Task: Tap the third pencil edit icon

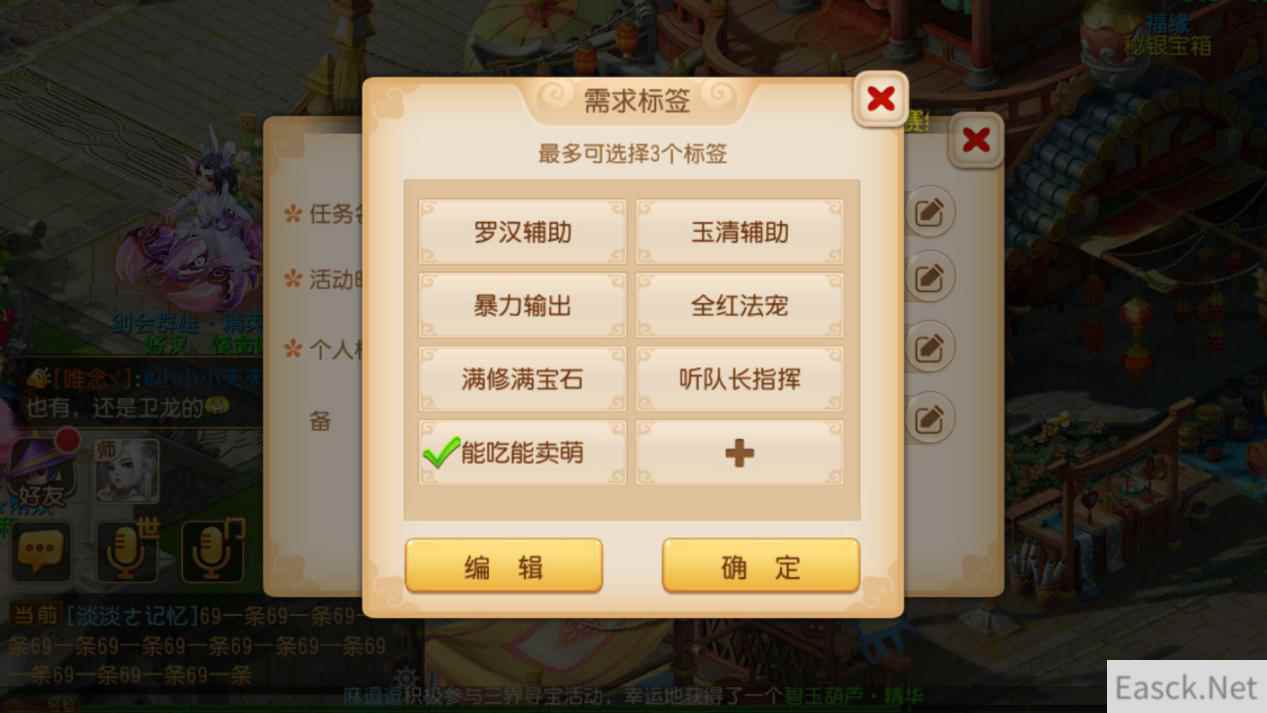Action: [x=929, y=347]
